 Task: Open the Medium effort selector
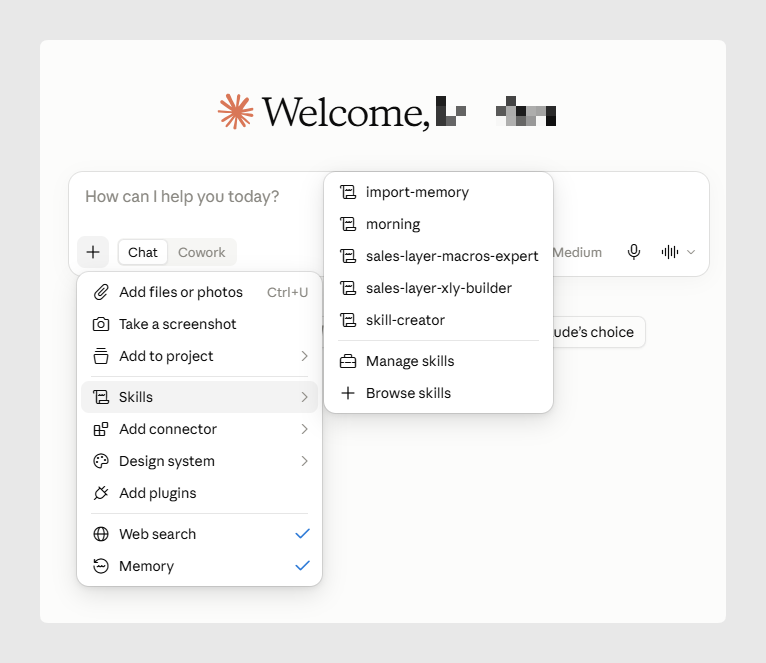tap(577, 252)
